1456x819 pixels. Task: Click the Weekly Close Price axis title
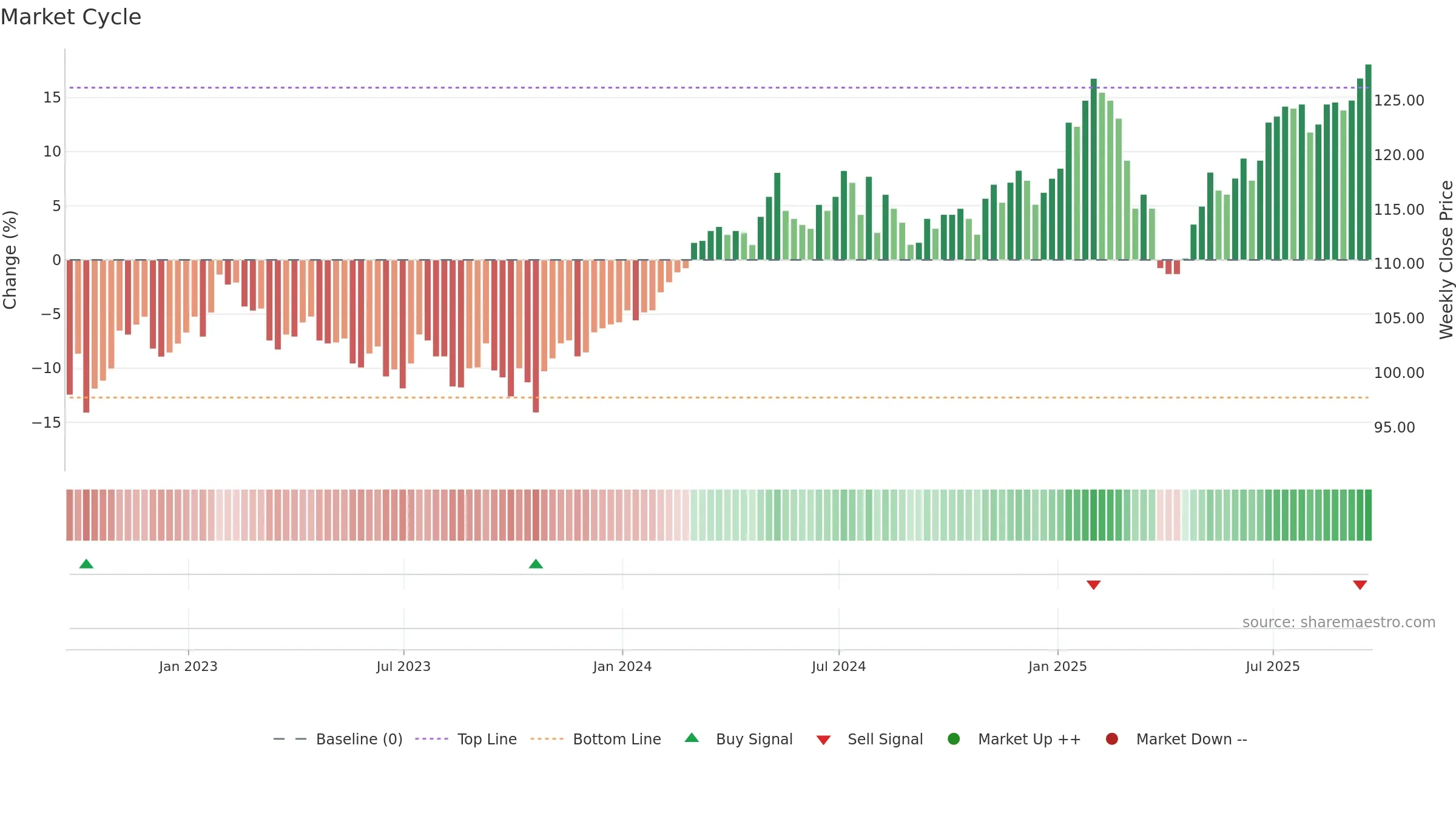click(x=1446, y=260)
